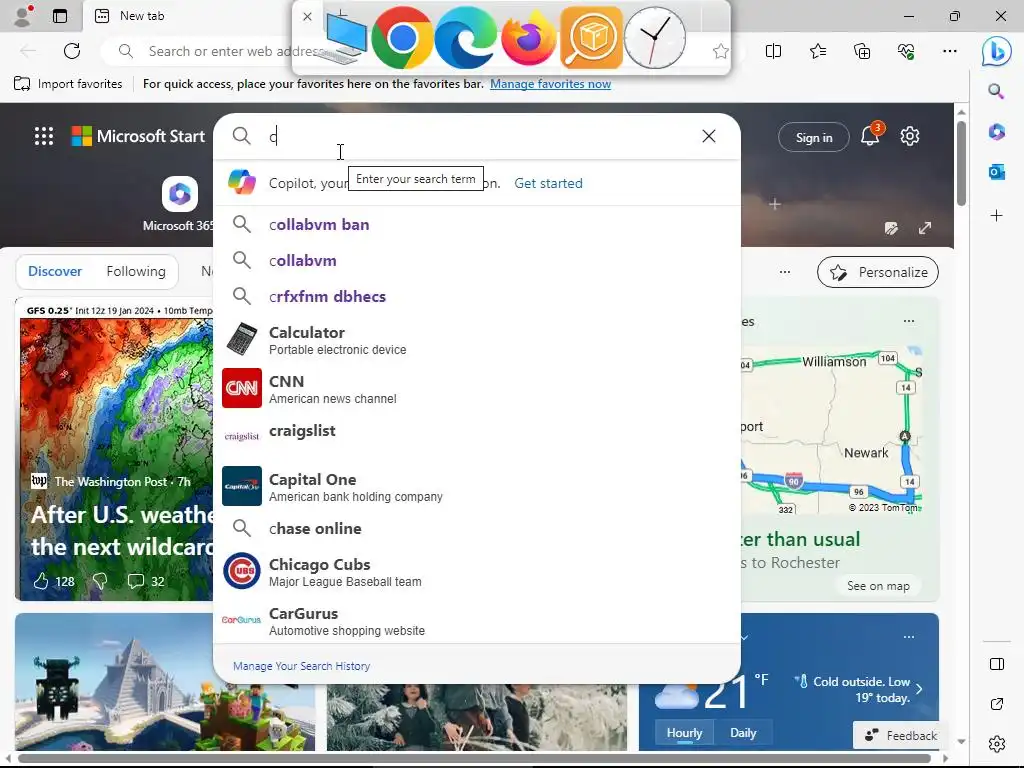
Task: Open the Chrome icon in the overlay dock
Action: tap(402, 37)
